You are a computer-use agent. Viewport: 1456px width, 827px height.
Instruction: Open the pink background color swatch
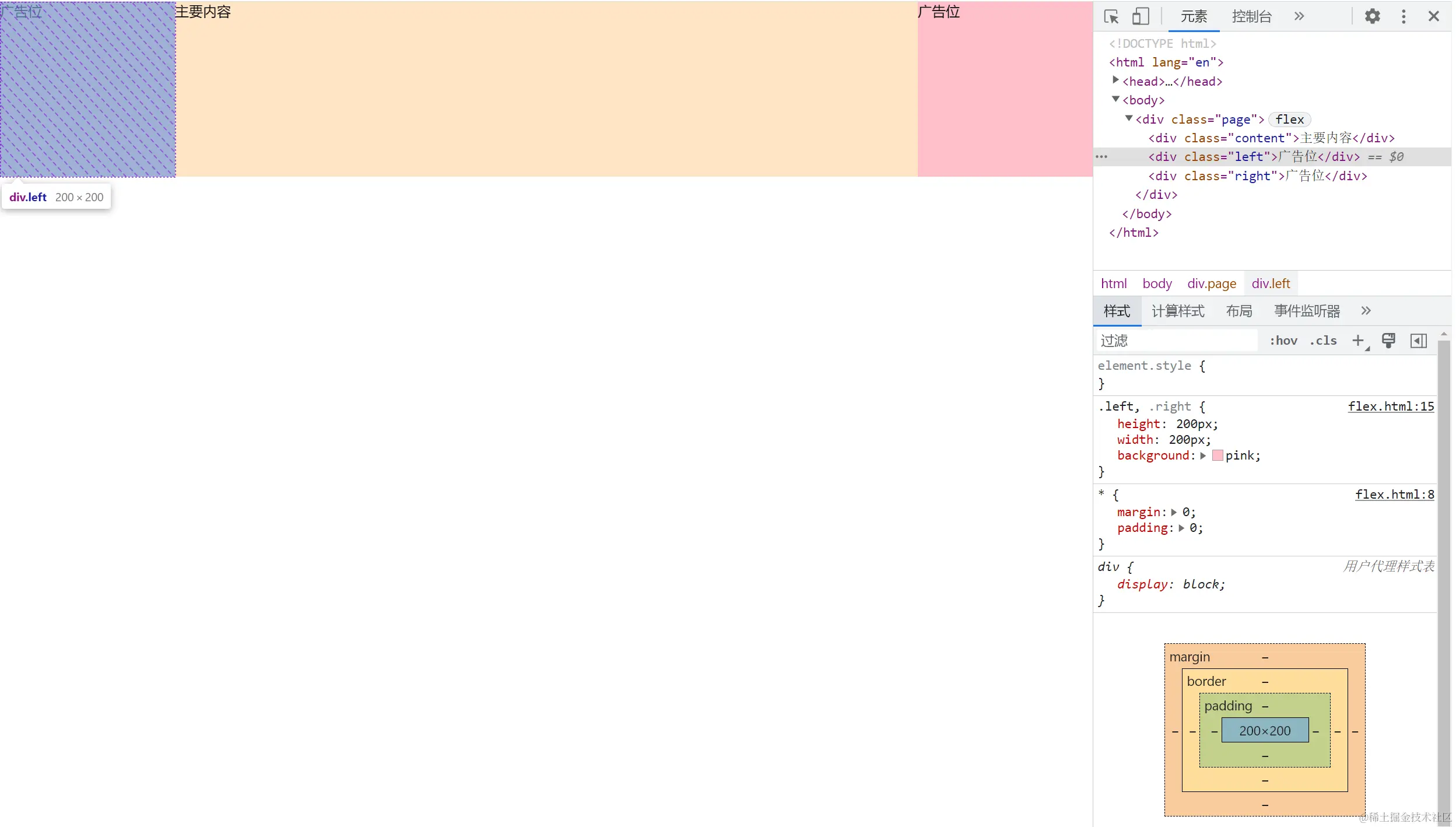[1217, 455]
